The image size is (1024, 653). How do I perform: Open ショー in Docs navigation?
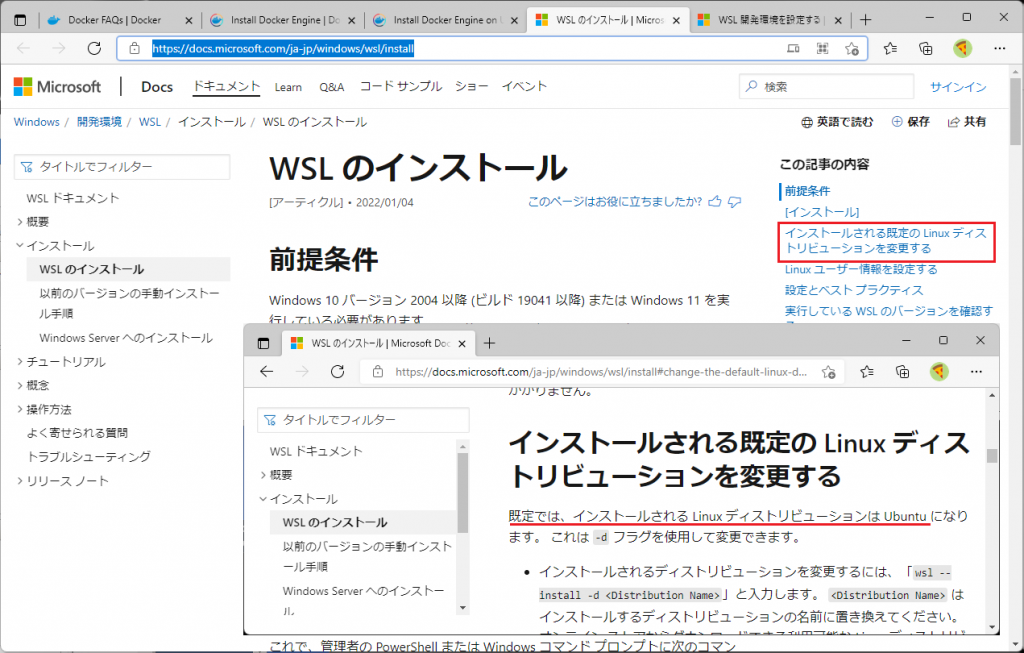click(472, 86)
